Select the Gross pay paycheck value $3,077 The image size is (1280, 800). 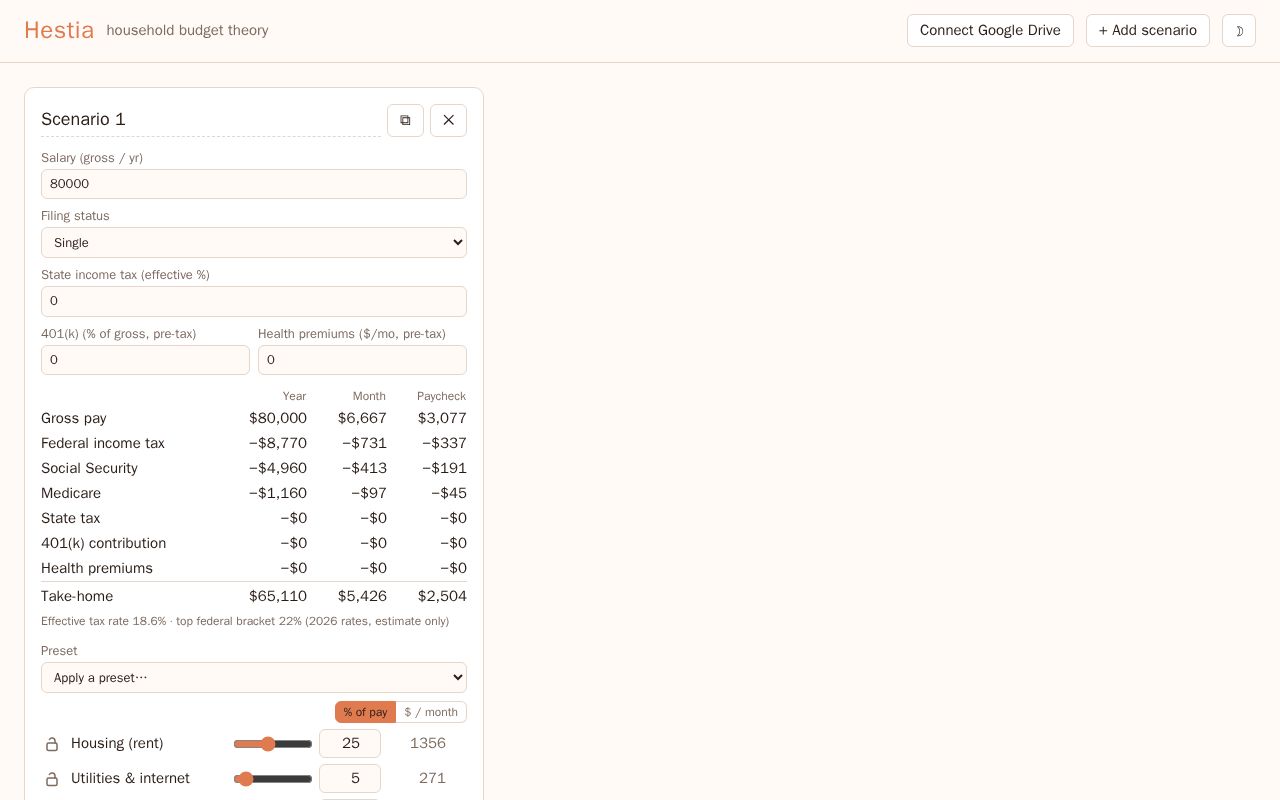(442, 418)
